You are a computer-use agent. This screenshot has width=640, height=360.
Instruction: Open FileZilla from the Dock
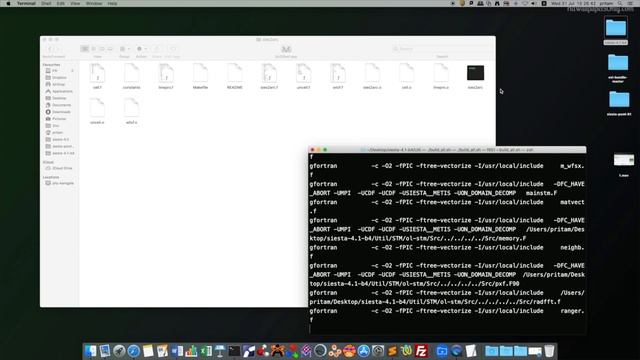(x=421, y=351)
